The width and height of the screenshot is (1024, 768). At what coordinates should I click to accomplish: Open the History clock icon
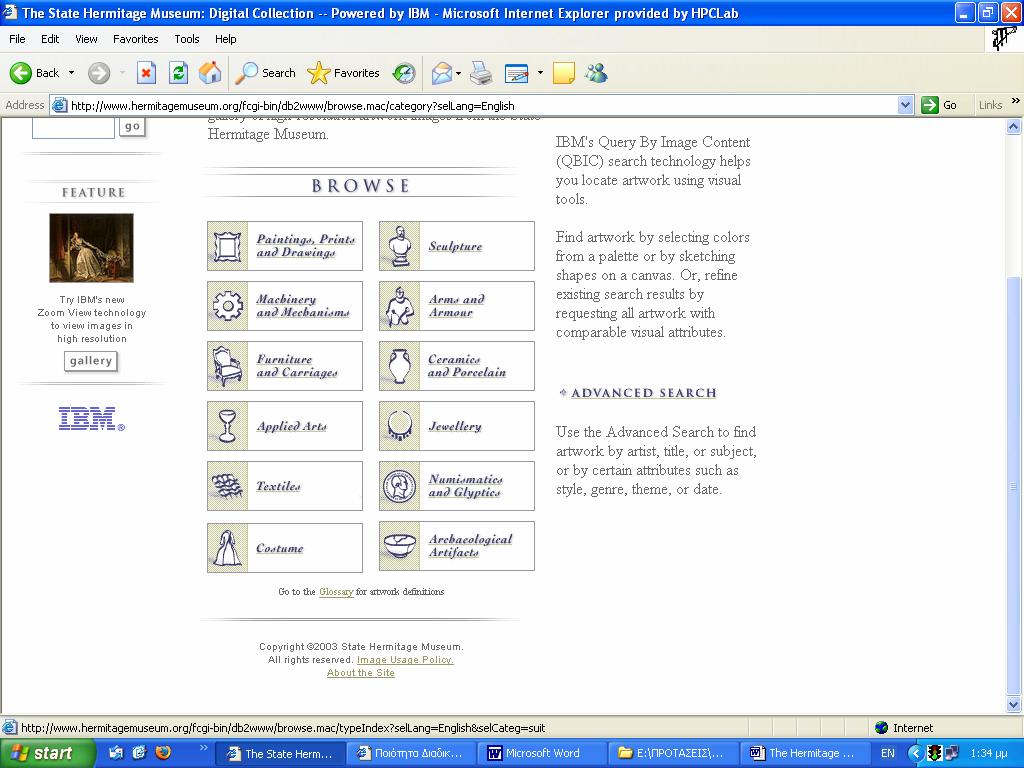(404, 72)
